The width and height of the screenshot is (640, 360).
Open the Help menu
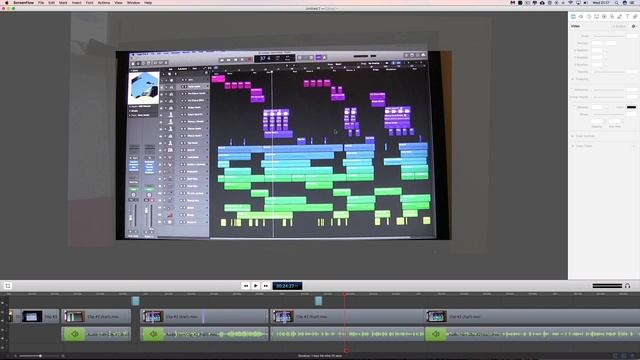click(x=148, y=3)
